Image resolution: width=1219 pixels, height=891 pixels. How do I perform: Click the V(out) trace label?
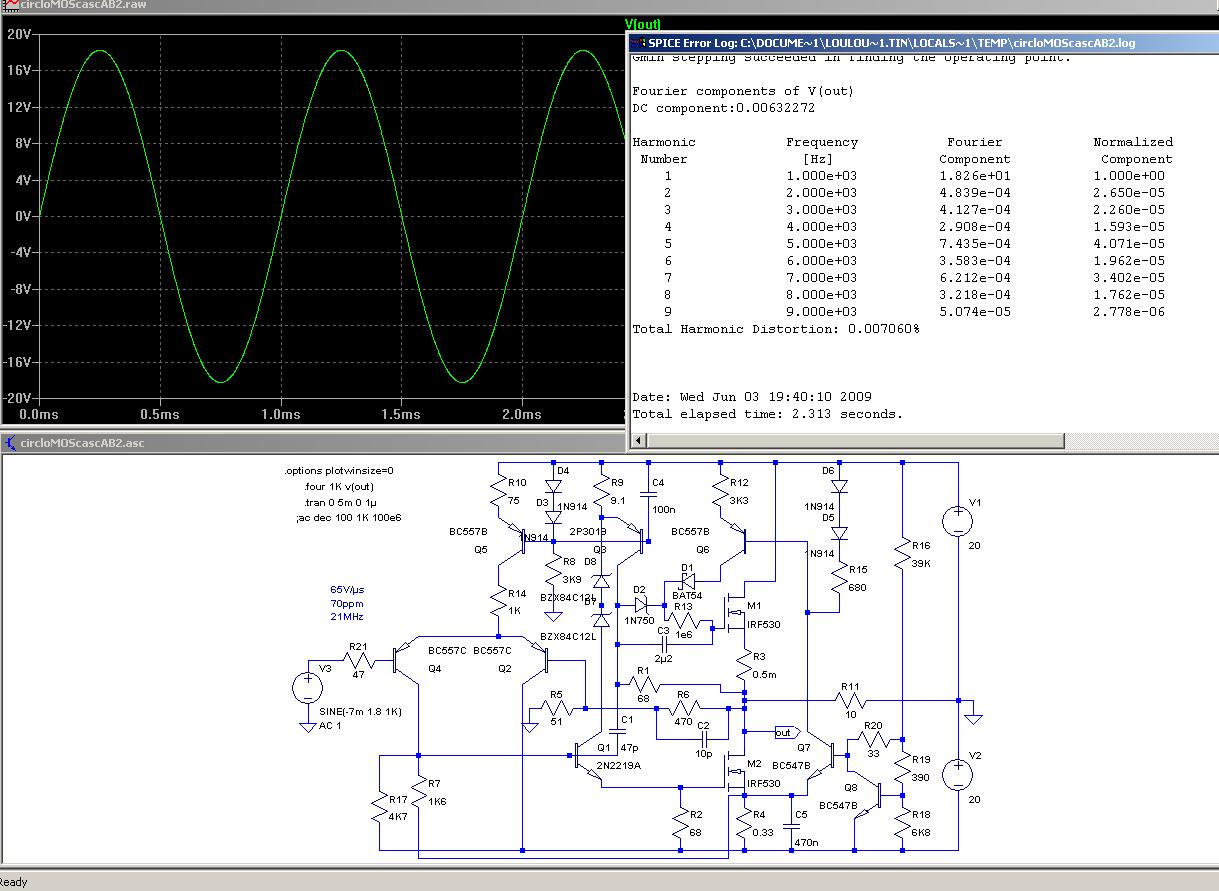click(x=643, y=24)
